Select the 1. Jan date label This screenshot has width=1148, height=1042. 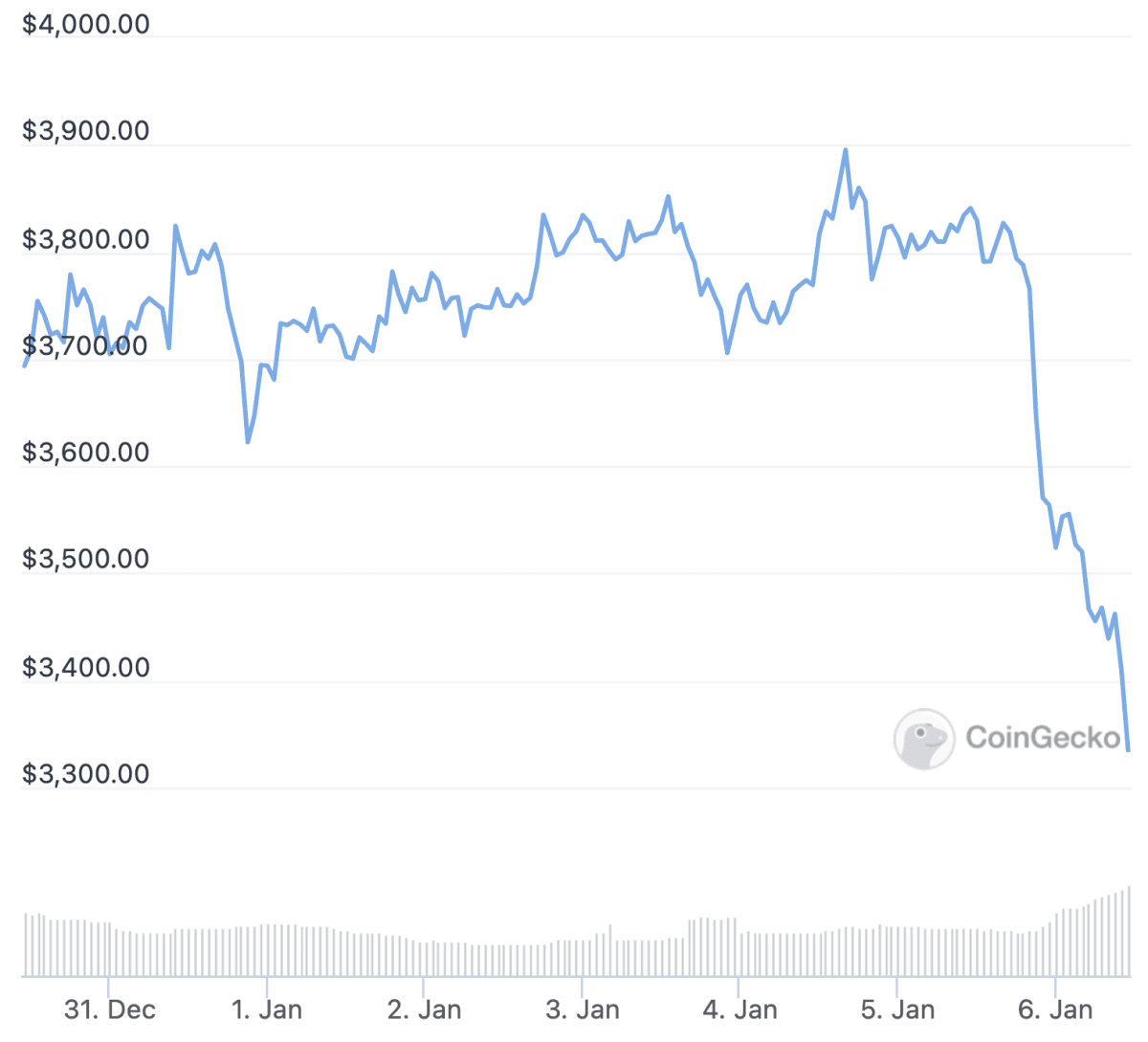point(267,1009)
